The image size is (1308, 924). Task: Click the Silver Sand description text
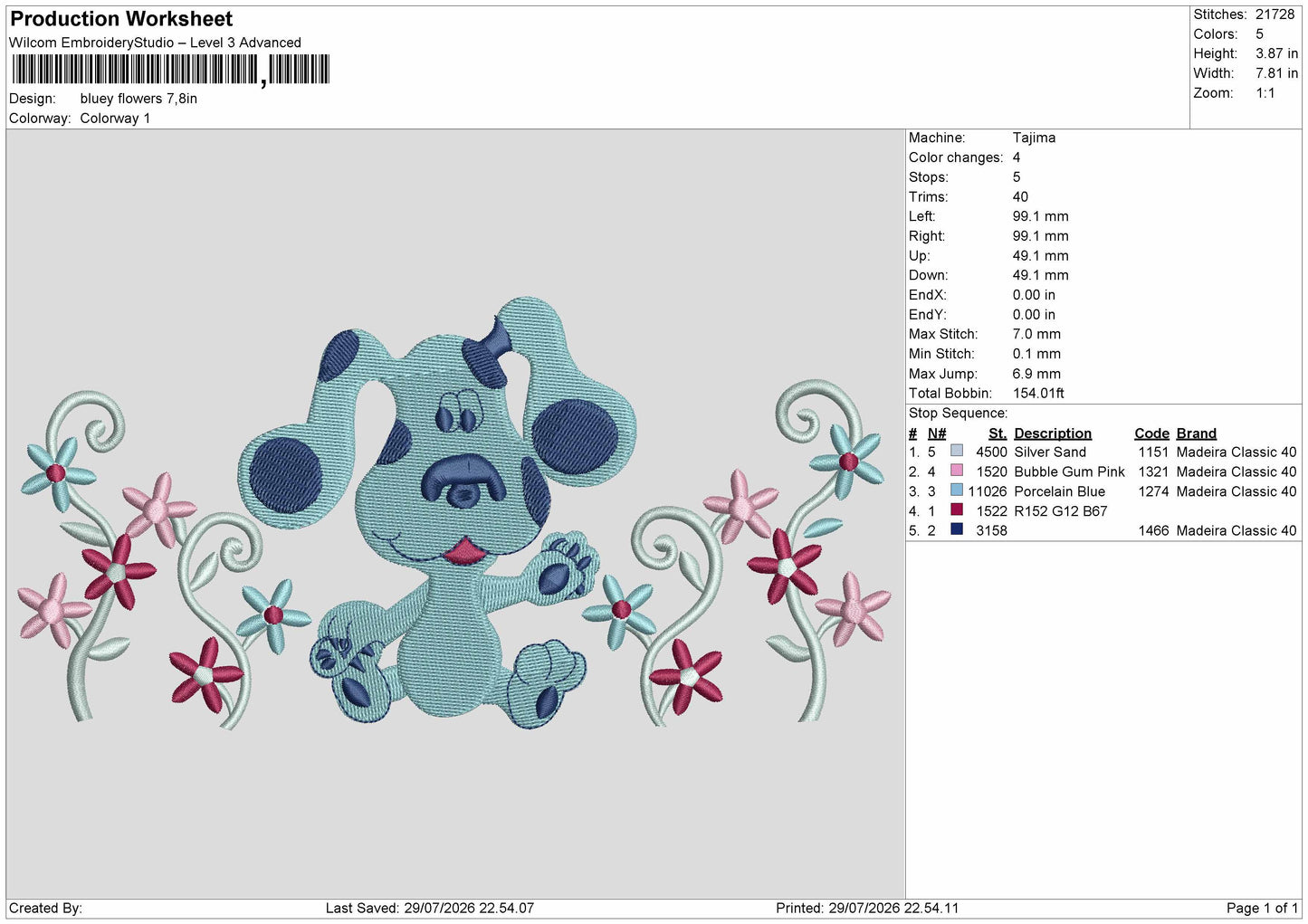1050,452
